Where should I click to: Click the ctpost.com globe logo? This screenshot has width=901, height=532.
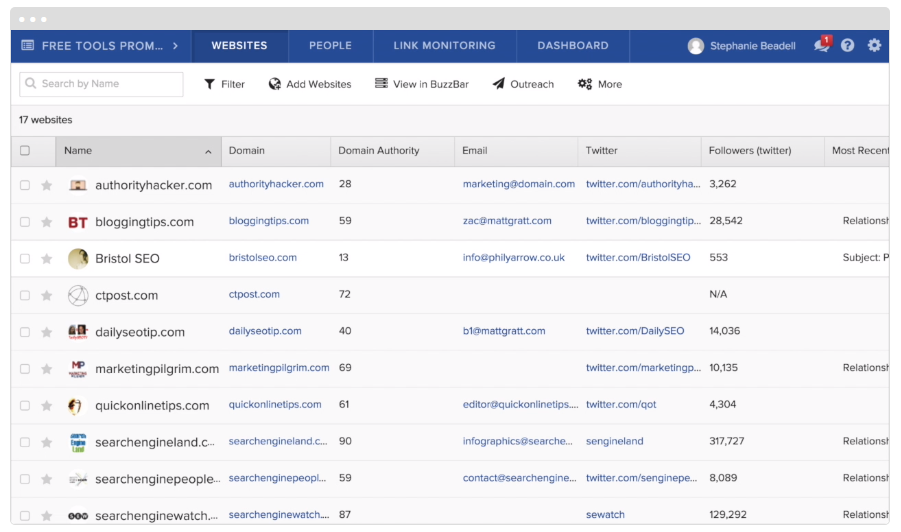(x=78, y=295)
